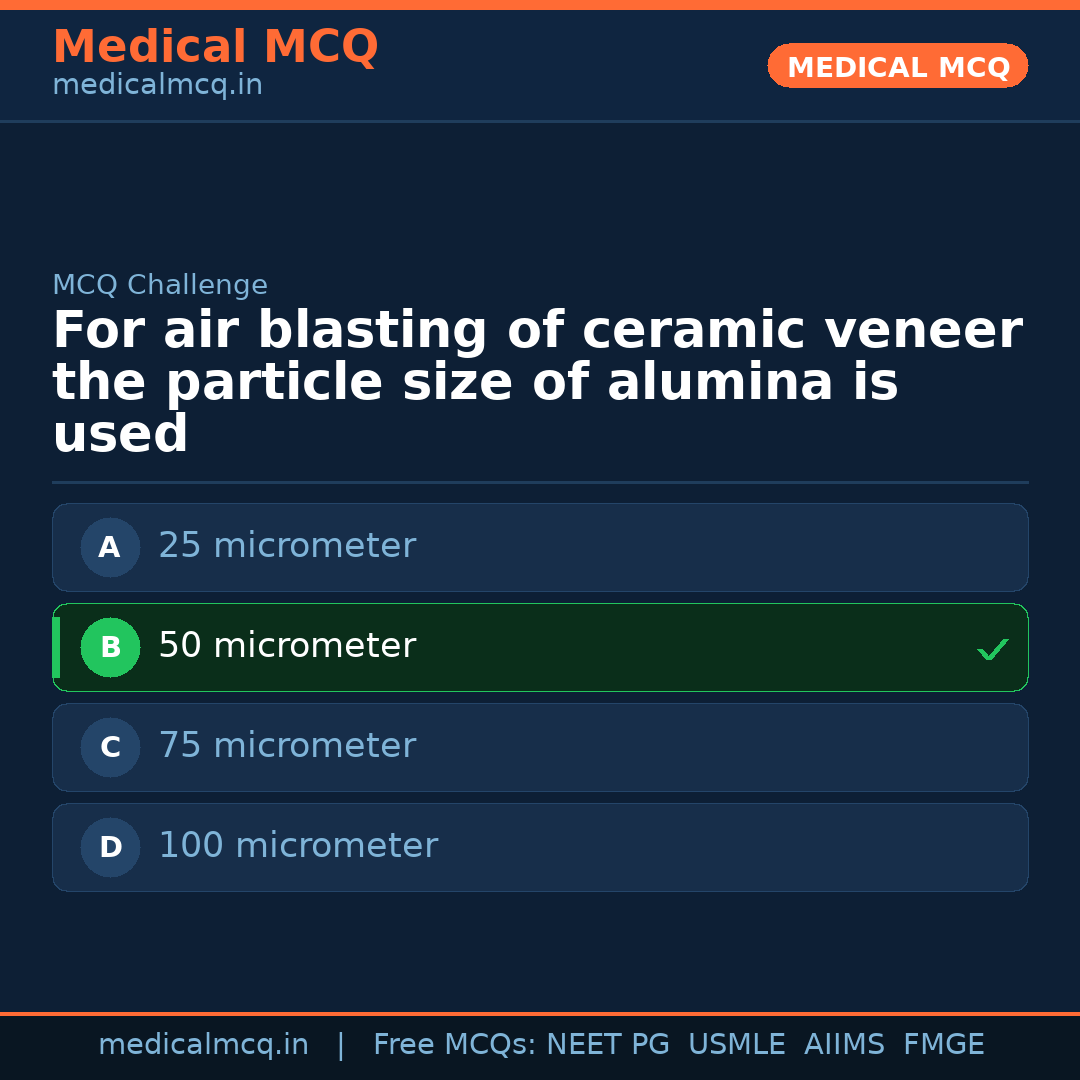This screenshot has width=1080, height=1080.
Task: Select the letter C option circle
Action: coord(110,747)
